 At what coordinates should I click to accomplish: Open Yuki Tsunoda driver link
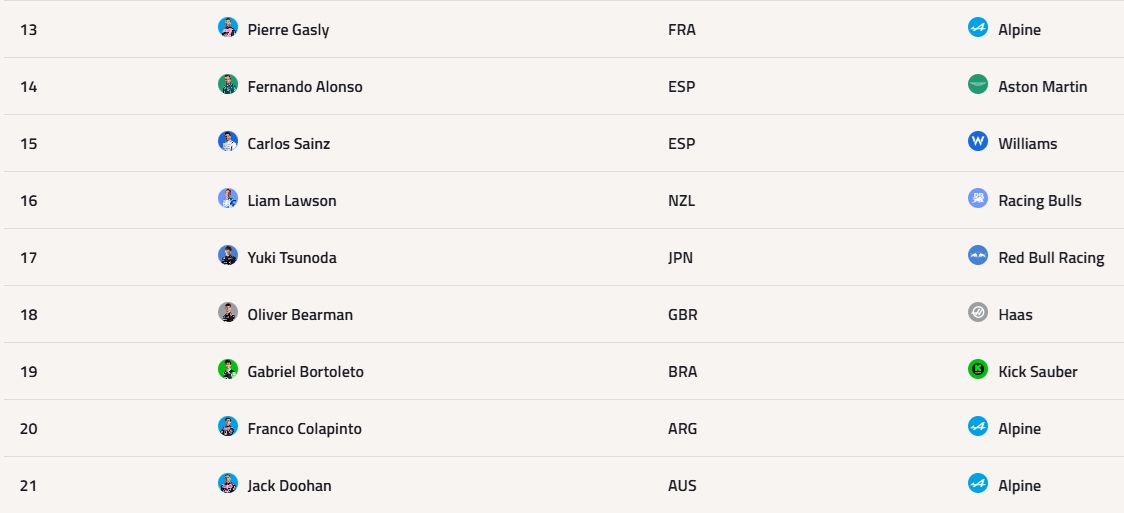coord(292,257)
